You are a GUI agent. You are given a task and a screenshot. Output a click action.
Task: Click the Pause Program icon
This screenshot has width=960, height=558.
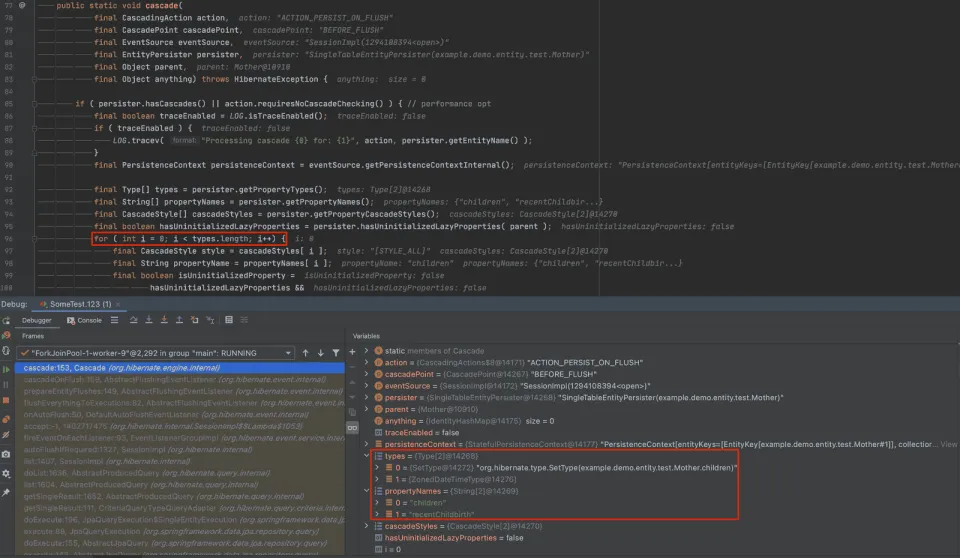(6, 385)
